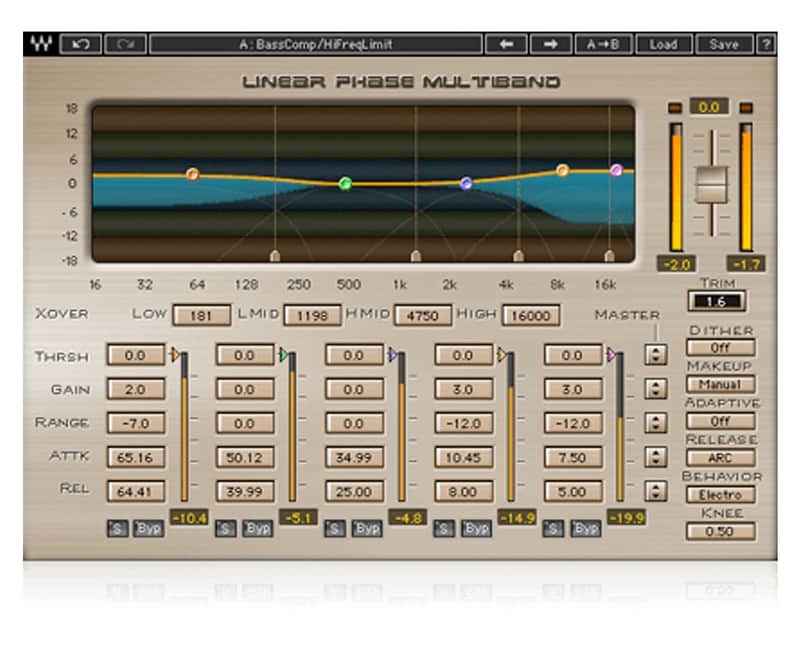Viewport: 800px width, 647px height.
Task: Bypass the second band showing -5.1
Action: point(258,529)
